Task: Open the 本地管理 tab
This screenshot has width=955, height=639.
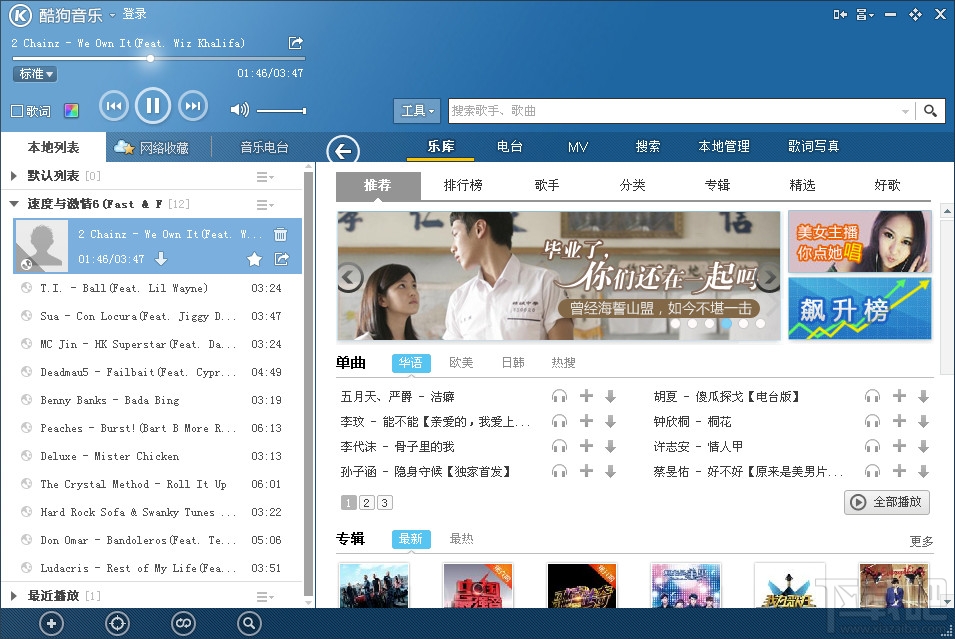Action: coord(724,146)
